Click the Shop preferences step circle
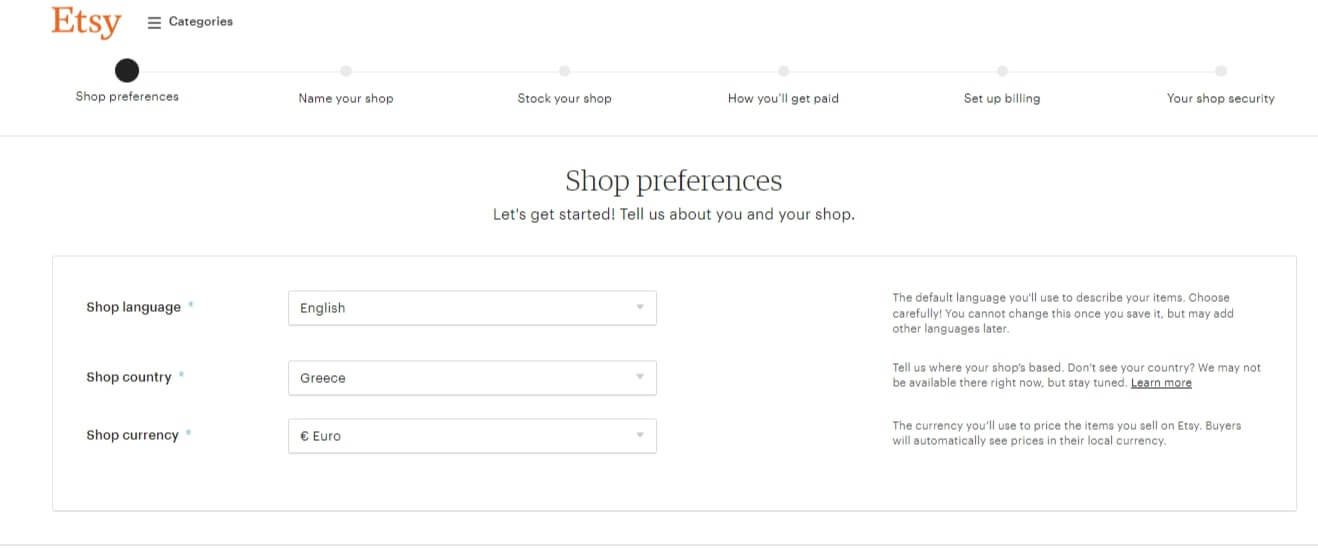Viewport: 1318px width, 549px height. (x=127, y=70)
